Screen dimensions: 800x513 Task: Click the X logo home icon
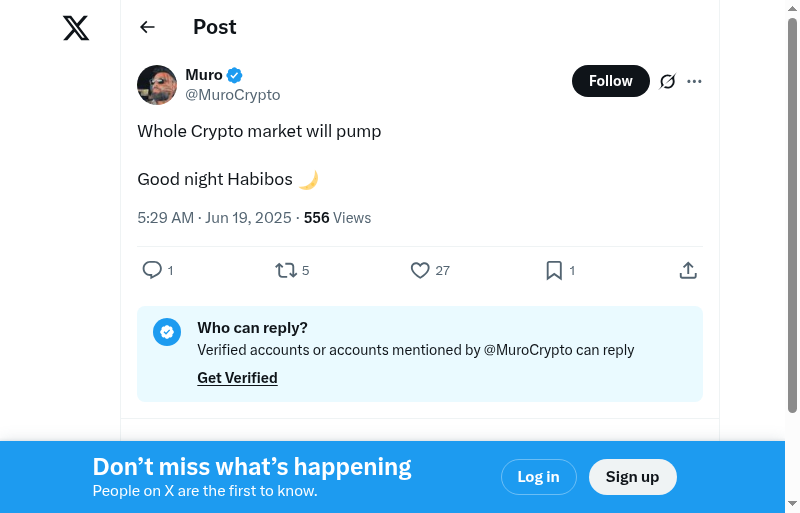point(76,28)
